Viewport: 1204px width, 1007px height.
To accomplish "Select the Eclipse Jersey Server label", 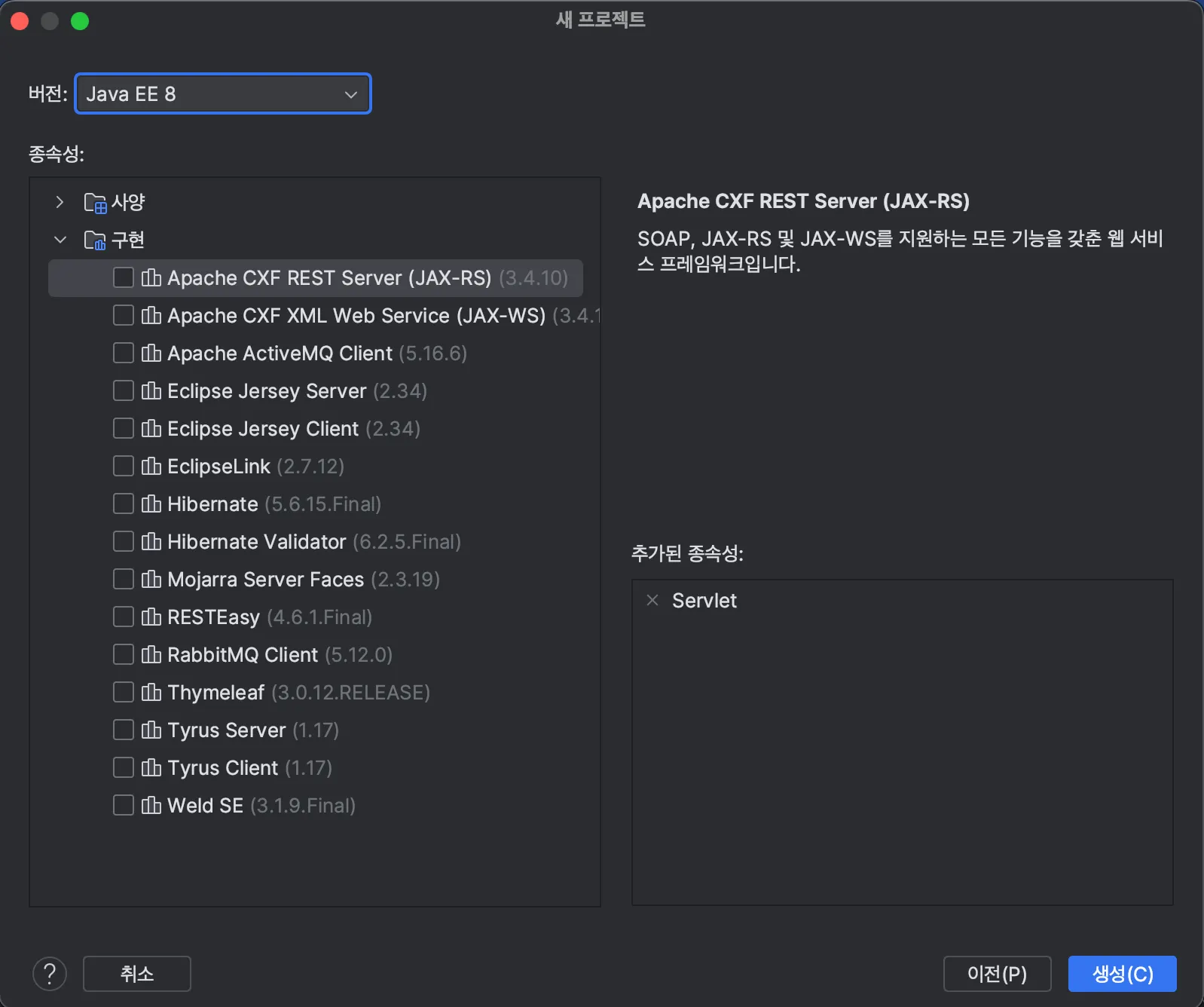I will pos(267,391).
